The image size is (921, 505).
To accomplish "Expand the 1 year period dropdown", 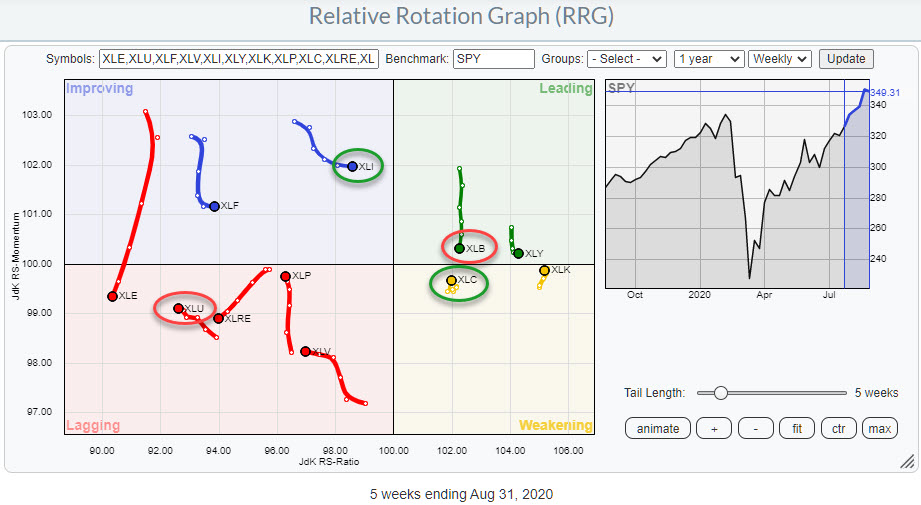I will pyautogui.click(x=708, y=59).
